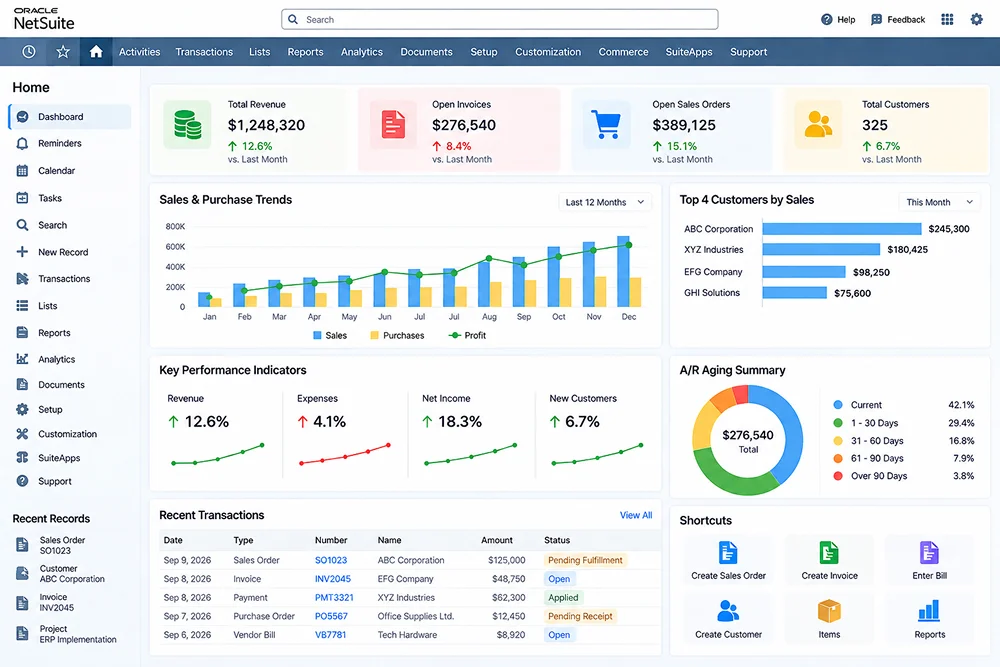Expand the Last 12 Months dropdown

(605, 202)
